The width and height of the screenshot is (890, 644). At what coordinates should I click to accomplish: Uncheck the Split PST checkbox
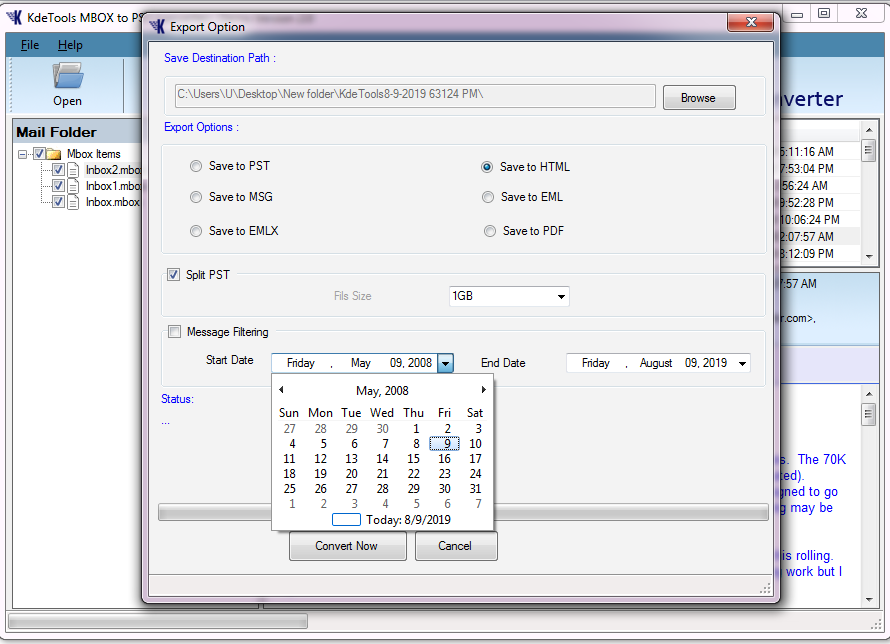(x=174, y=275)
